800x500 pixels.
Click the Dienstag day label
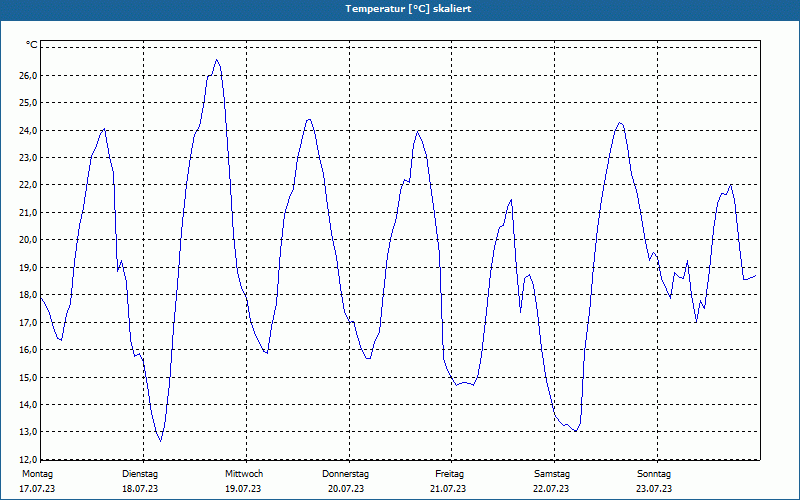click(140, 474)
